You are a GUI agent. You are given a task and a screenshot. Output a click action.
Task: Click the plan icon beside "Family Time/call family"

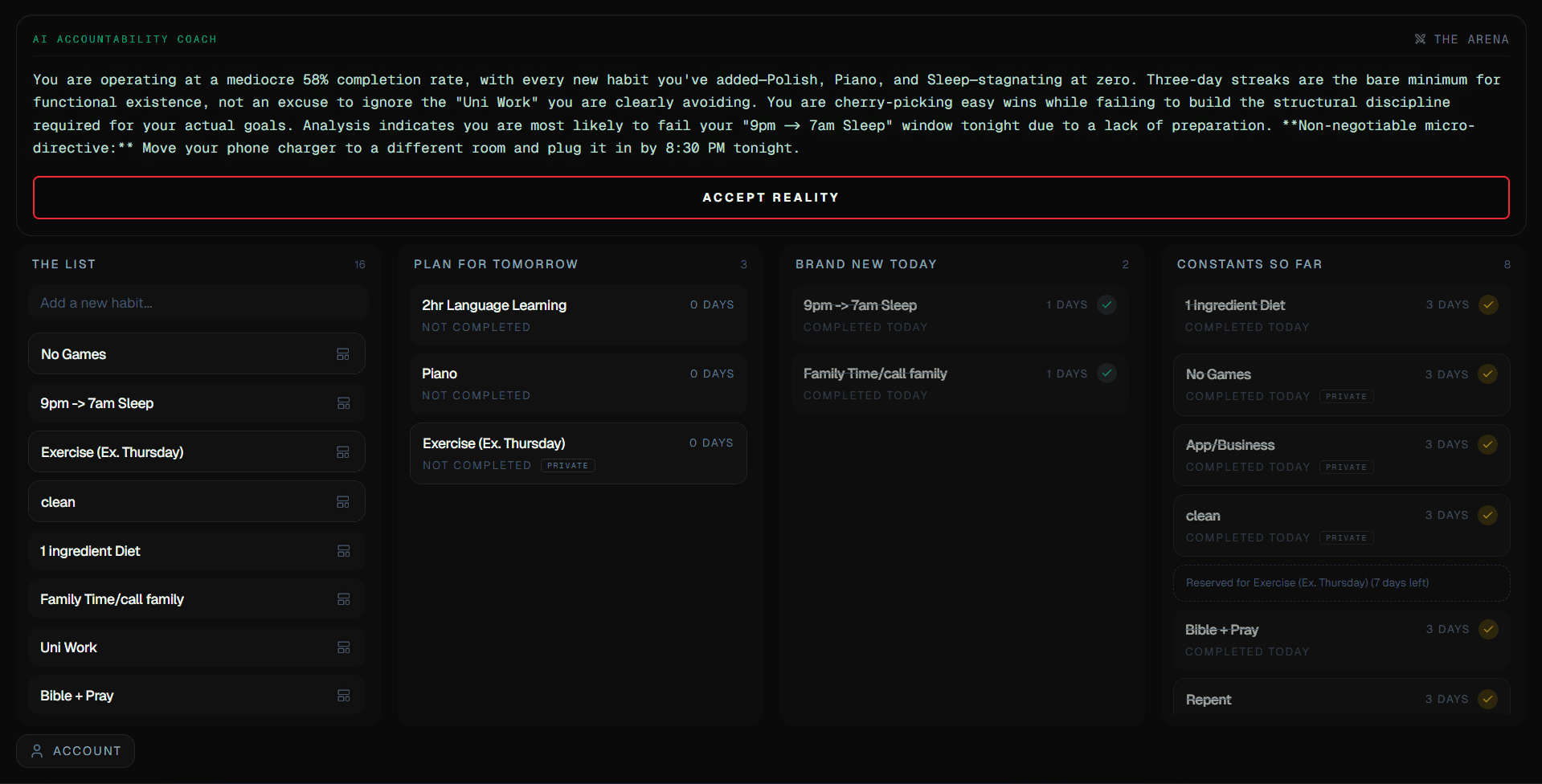tap(344, 599)
